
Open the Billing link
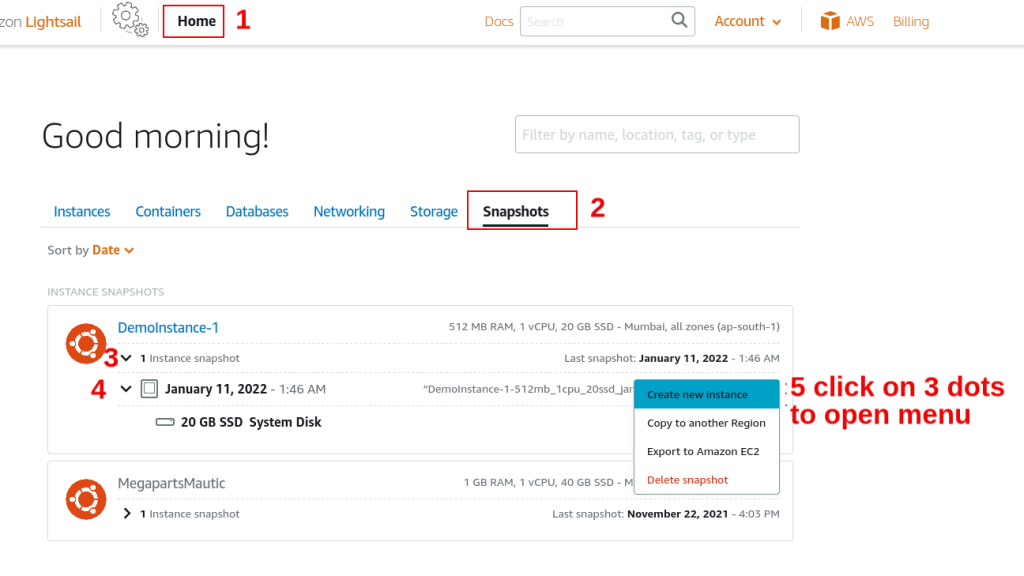tap(910, 22)
